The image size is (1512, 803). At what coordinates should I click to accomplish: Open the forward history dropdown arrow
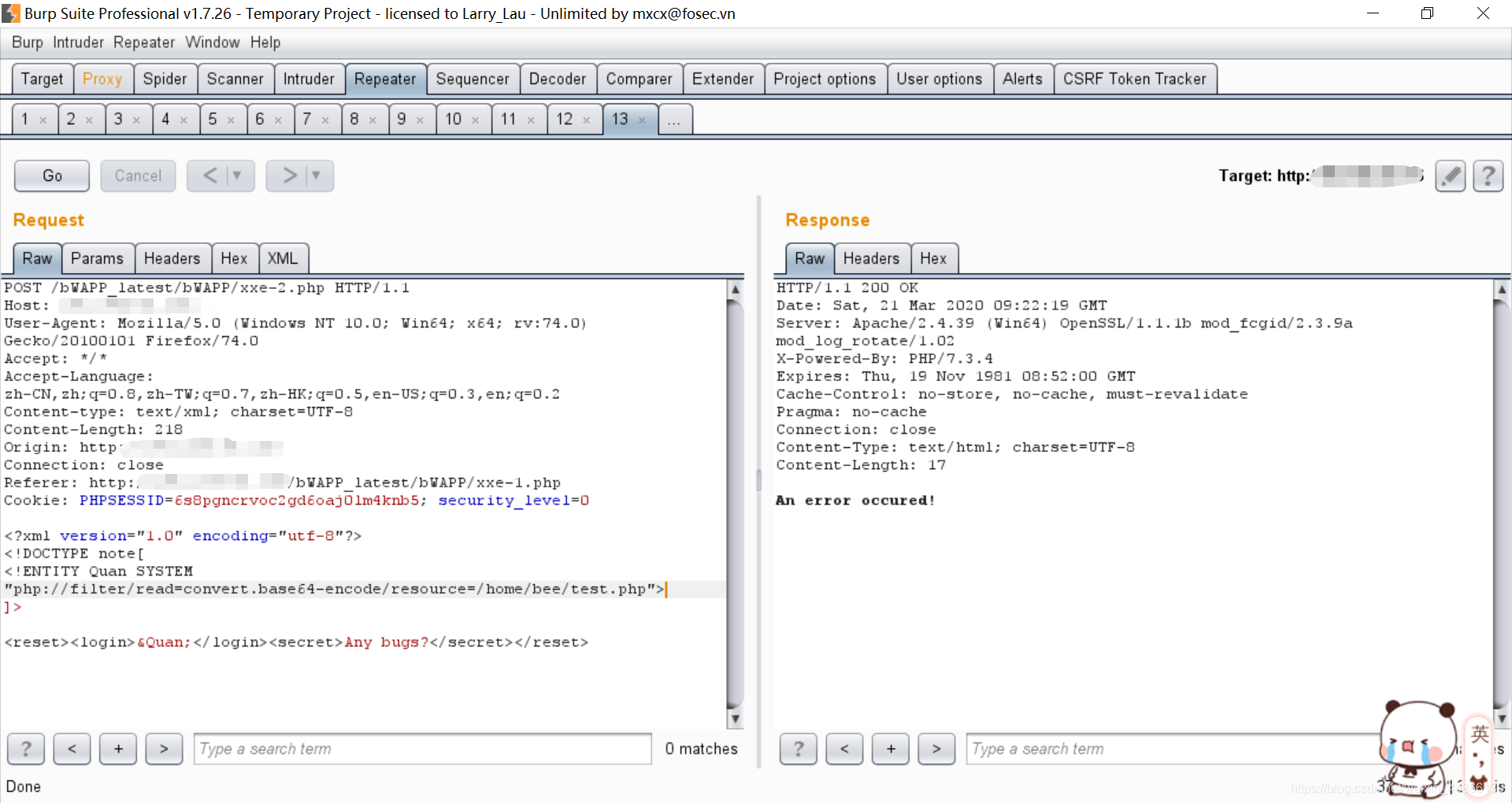[317, 176]
